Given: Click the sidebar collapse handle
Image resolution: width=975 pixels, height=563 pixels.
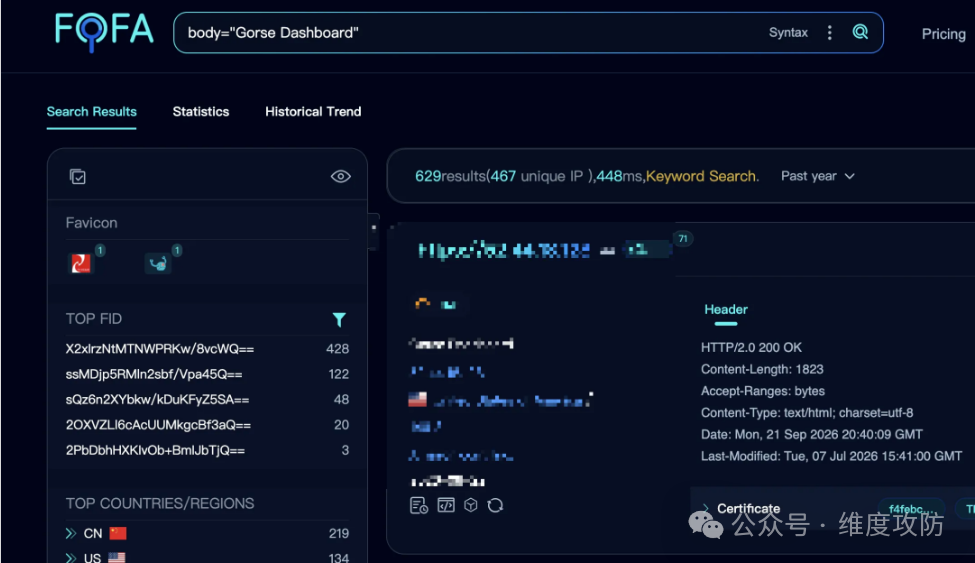Looking at the screenshot, I should (374, 231).
